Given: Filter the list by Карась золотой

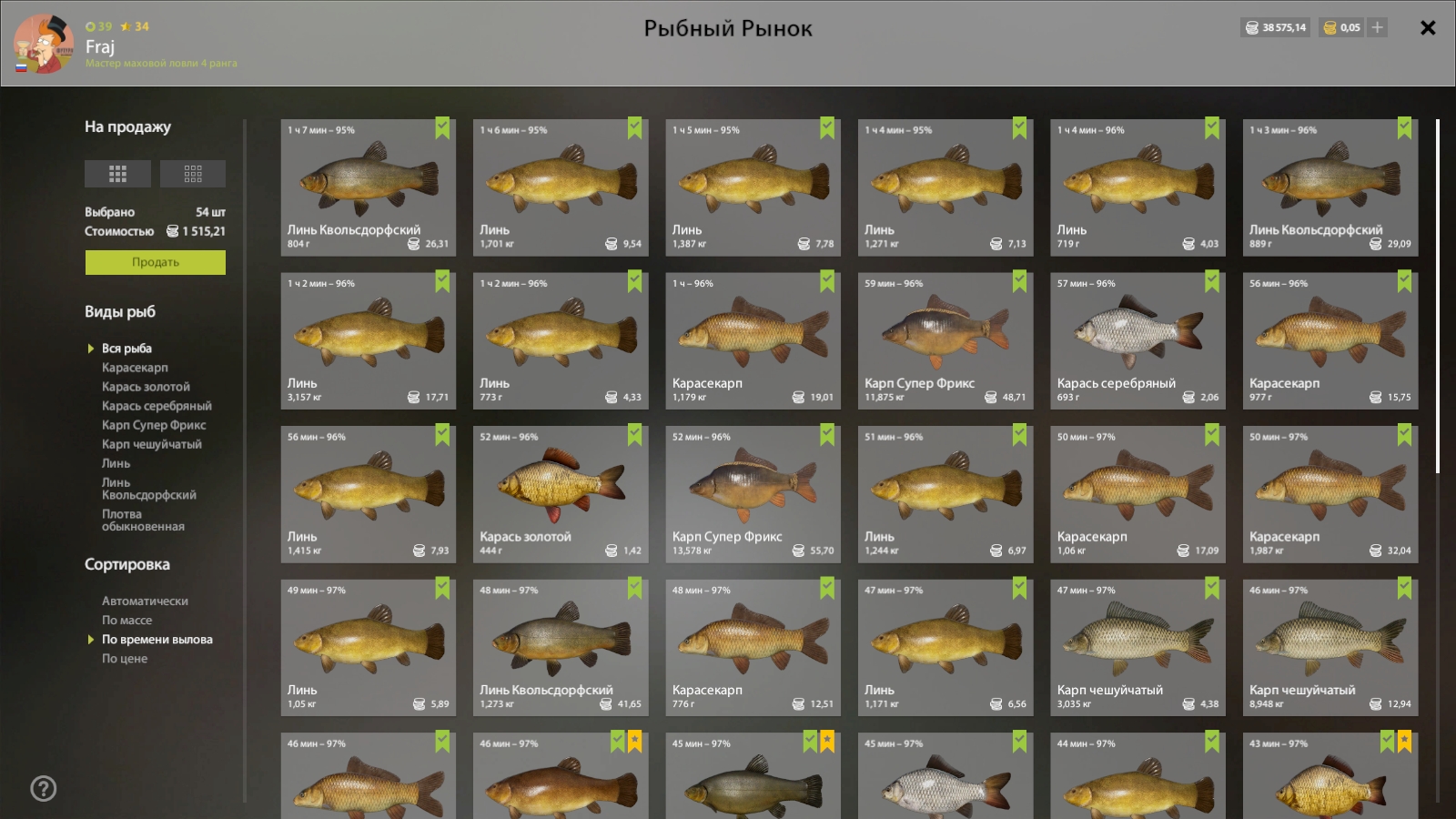Looking at the screenshot, I should (146, 387).
